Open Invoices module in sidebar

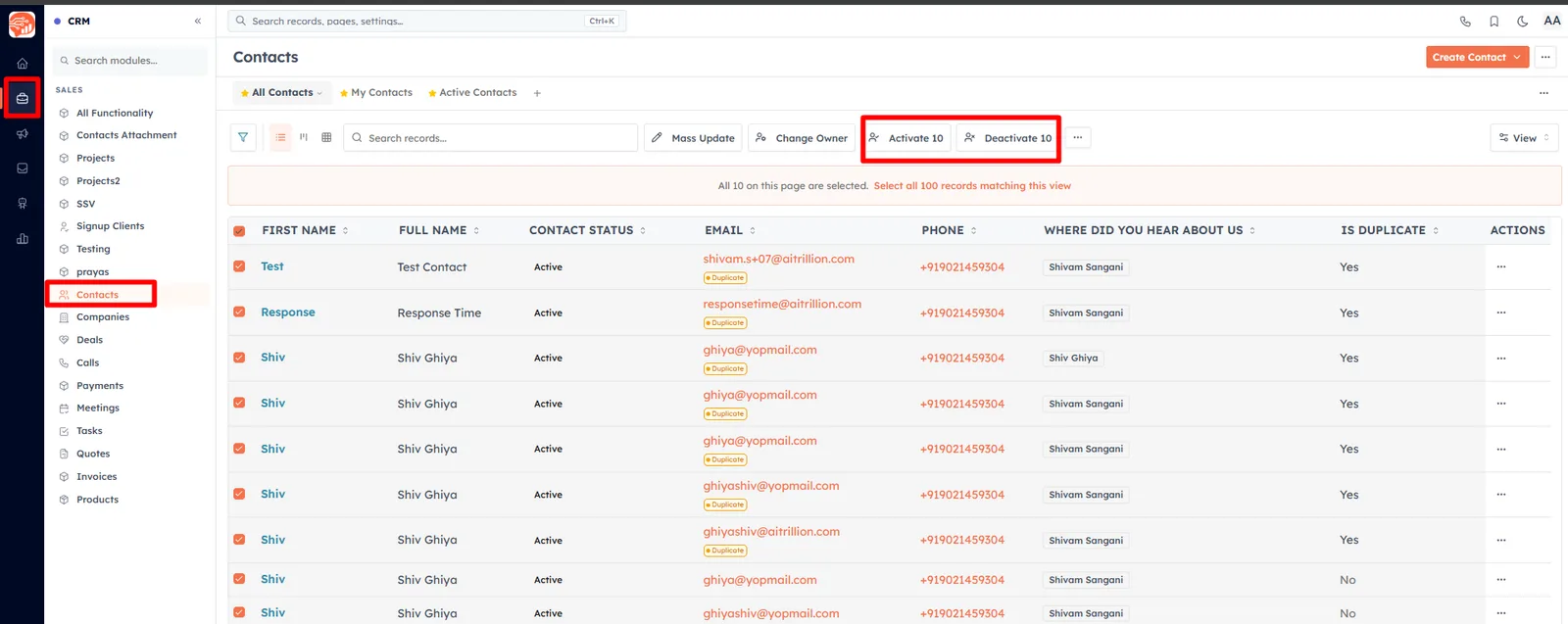pos(96,477)
